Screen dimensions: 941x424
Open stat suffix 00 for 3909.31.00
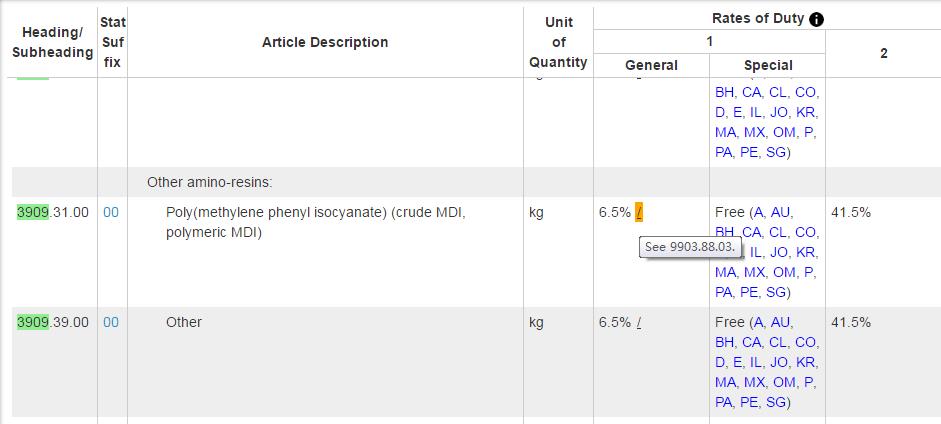(111, 212)
